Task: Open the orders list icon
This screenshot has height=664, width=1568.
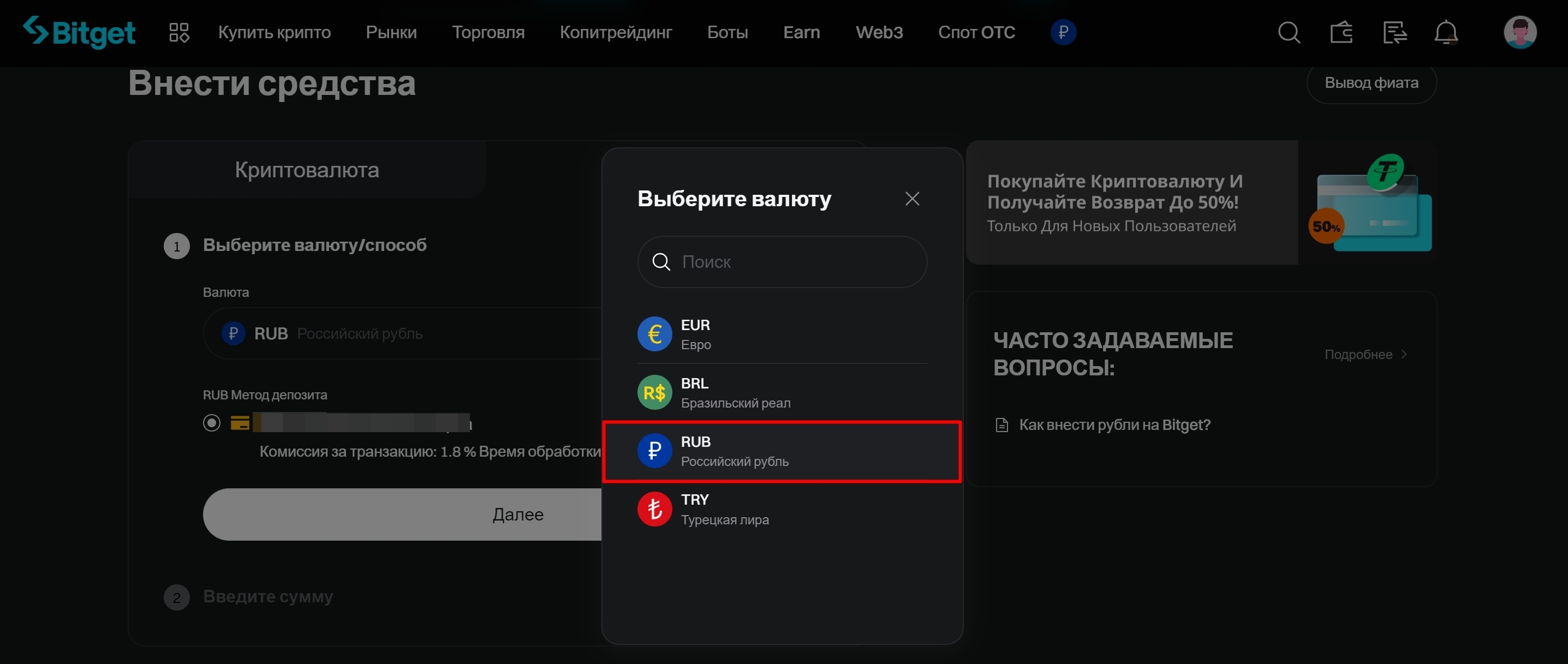Action: click(1394, 32)
